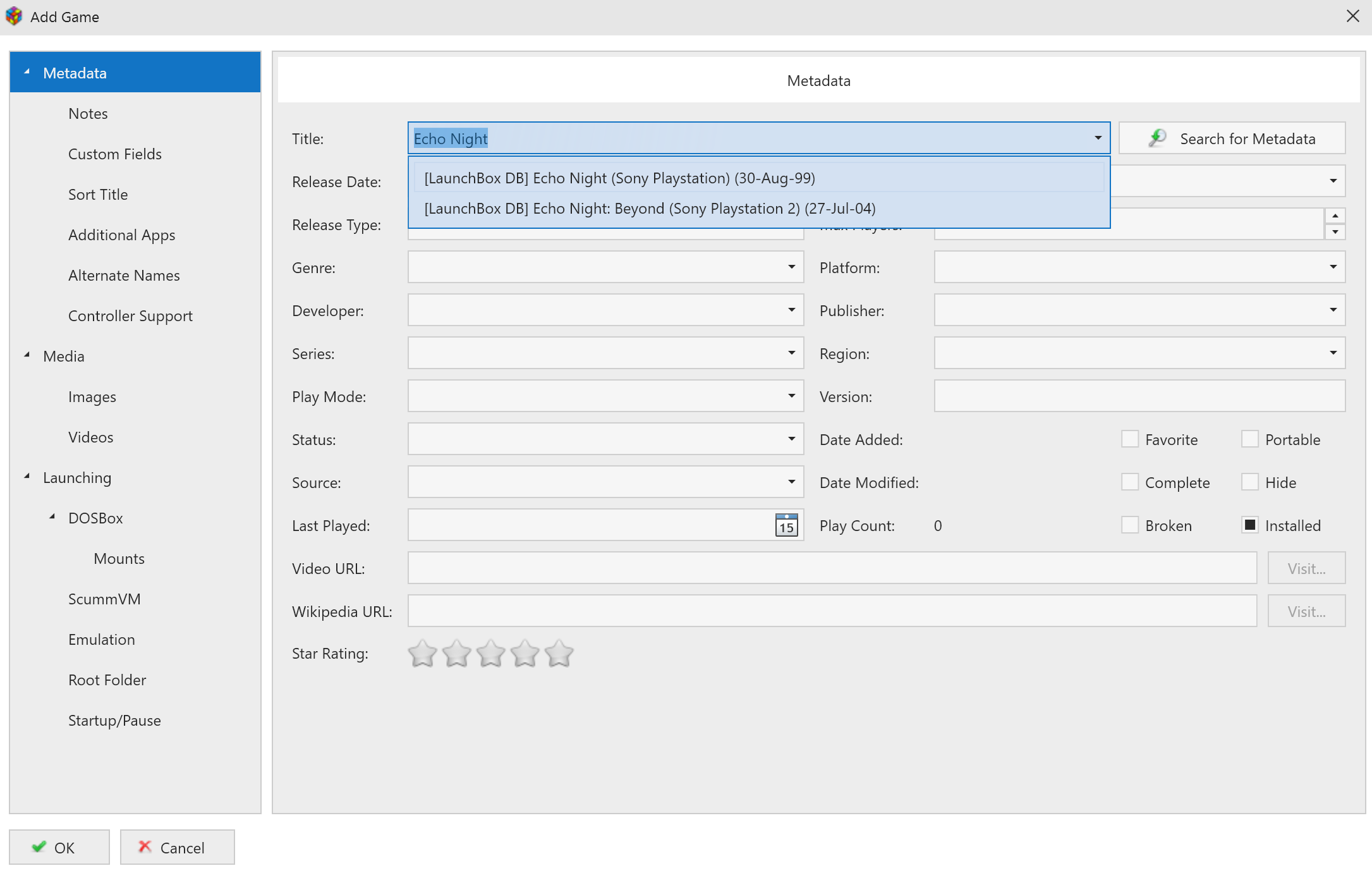Open the Root Folder page

(107, 680)
